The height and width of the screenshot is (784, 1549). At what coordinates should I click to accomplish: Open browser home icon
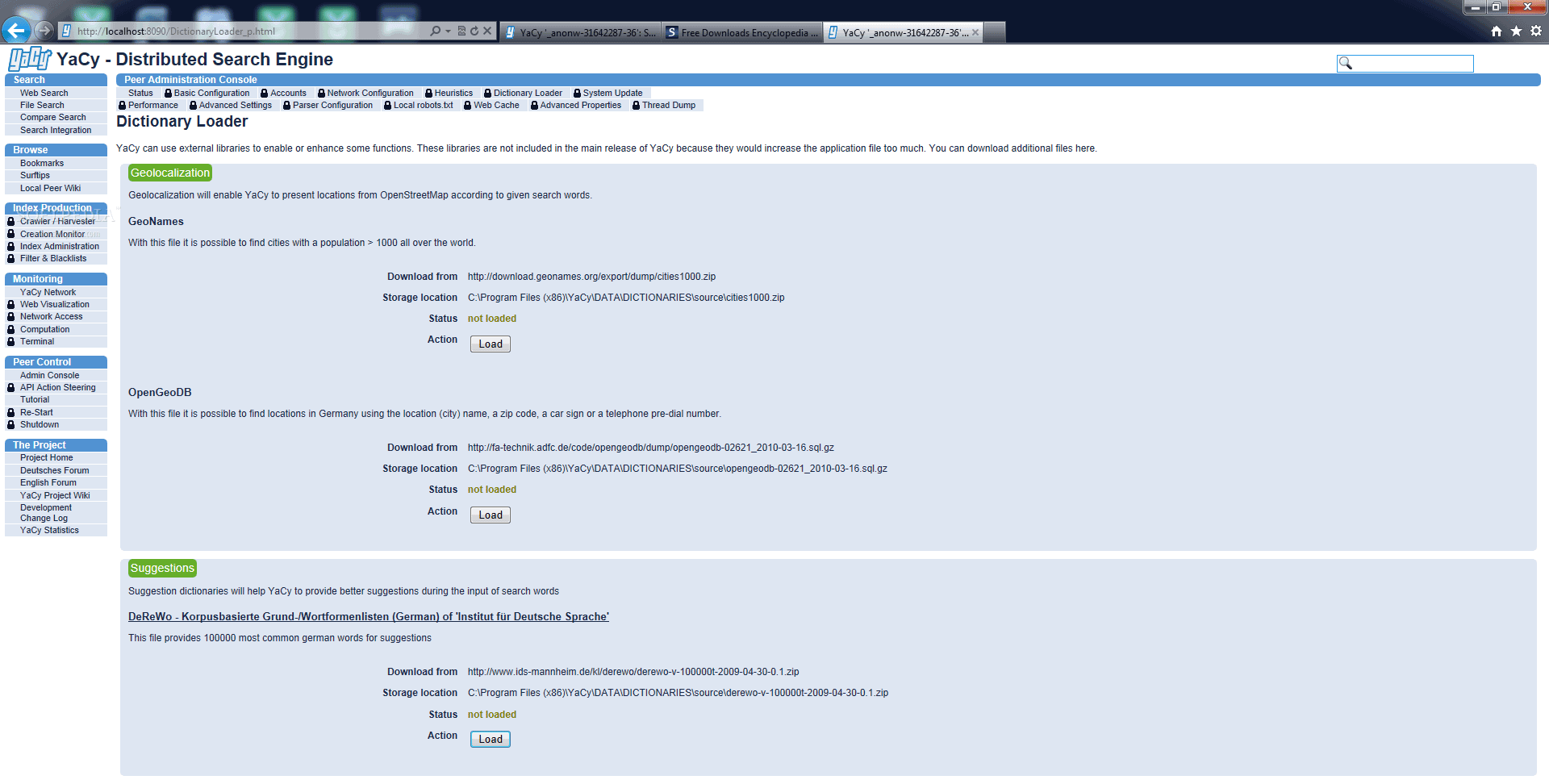[1497, 31]
